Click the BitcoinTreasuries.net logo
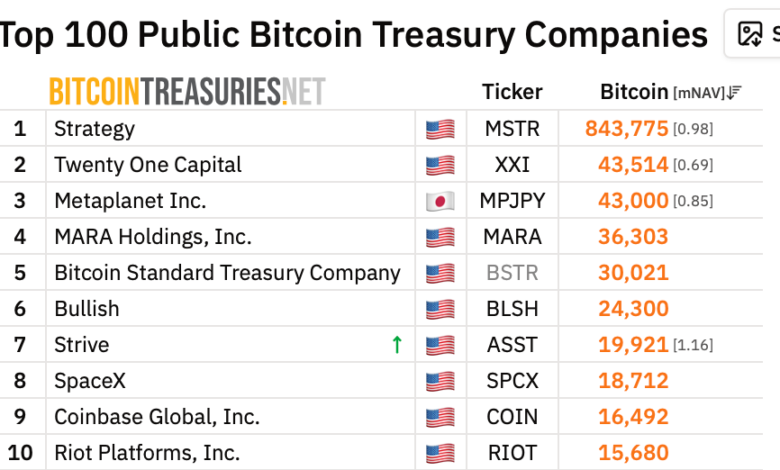This screenshot has width=780, height=470. pos(187,92)
